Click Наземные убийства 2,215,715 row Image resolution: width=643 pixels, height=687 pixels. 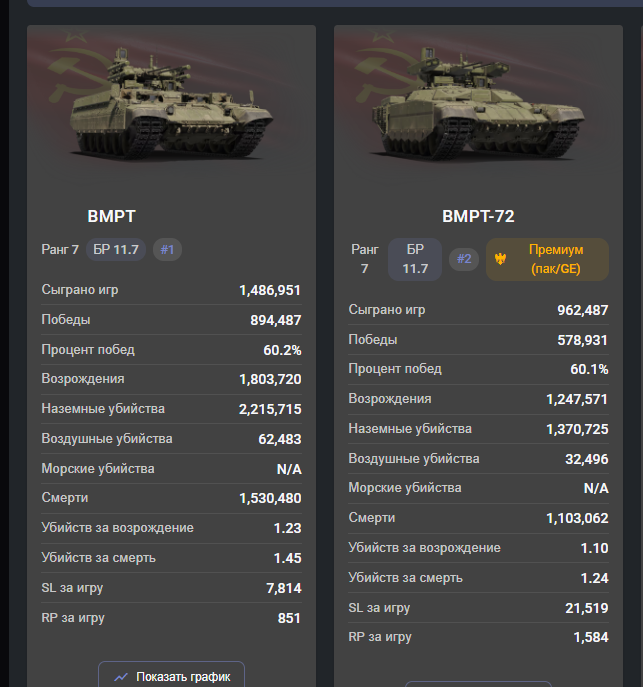[x=171, y=409]
